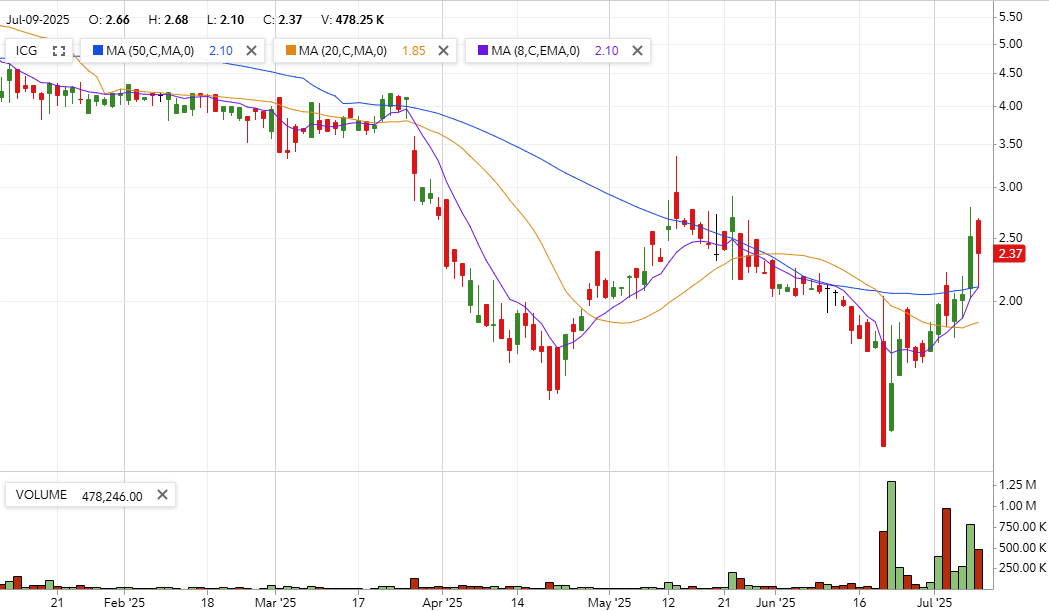Click the Jul '25 date axis label
The image size is (1049, 611).
point(935,602)
